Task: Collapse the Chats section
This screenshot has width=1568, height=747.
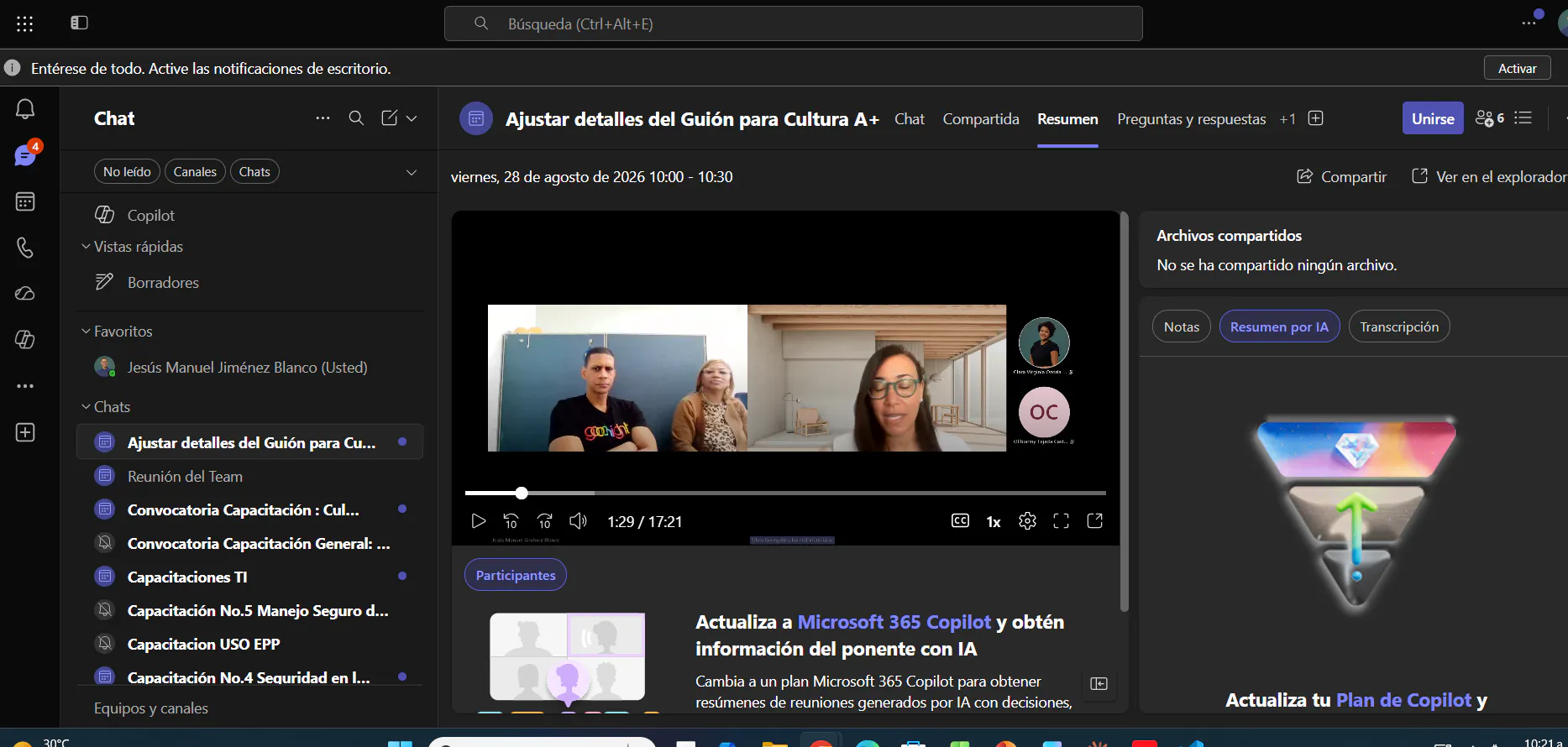Action: pos(86,407)
